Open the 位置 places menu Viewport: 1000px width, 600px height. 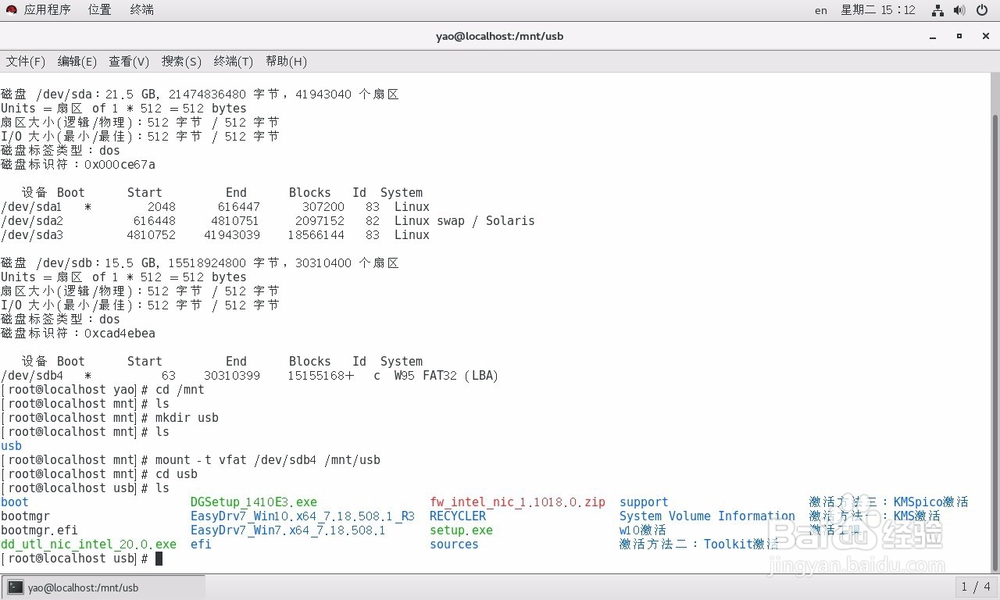[x=99, y=10]
